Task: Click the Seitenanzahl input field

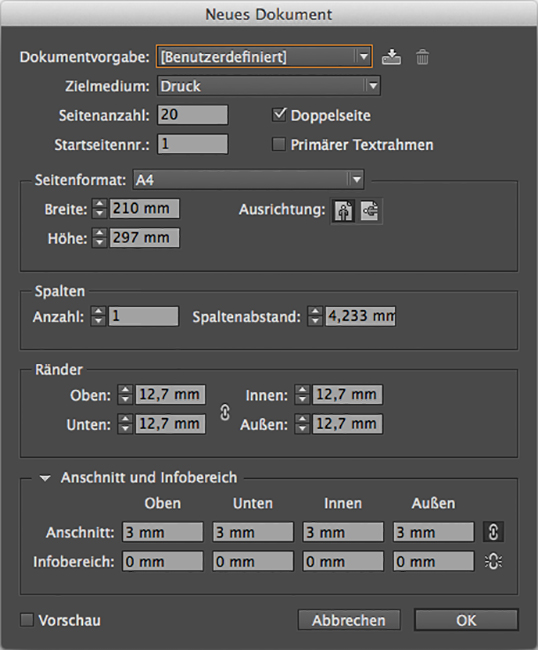Action: pyautogui.click(x=193, y=115)
